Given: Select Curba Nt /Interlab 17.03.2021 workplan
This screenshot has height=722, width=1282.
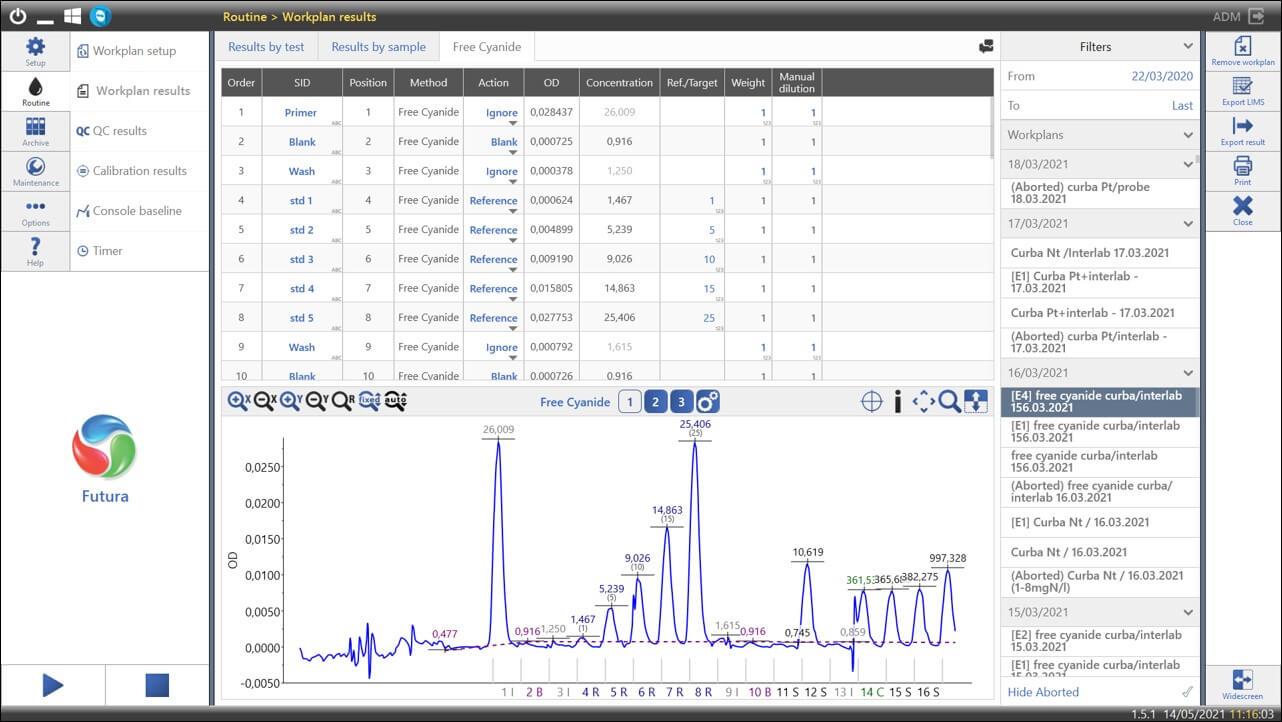Looking at the screenshot, I should click(x=1100, y=253).
